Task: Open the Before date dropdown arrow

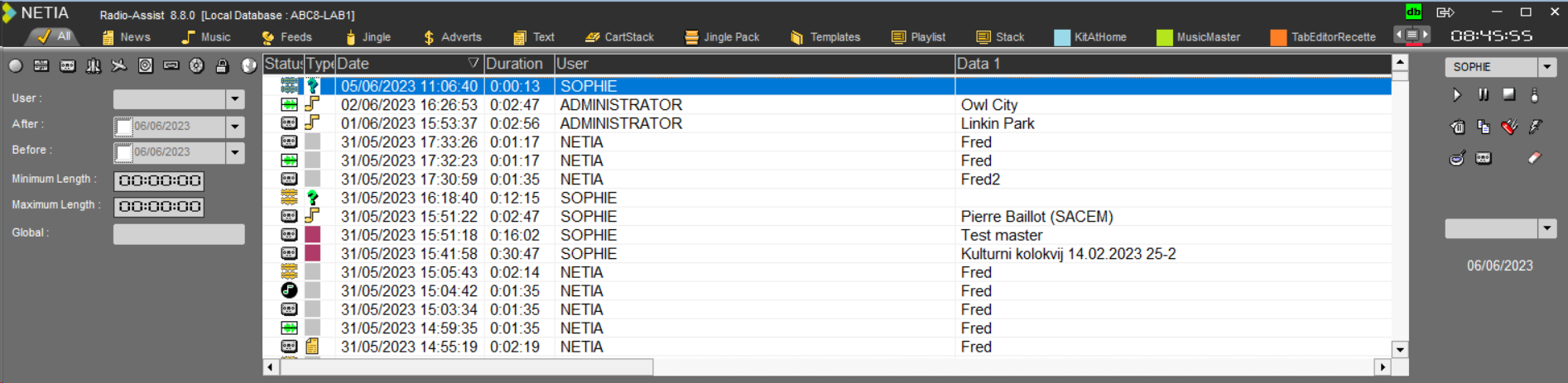Action: point(235,152)
